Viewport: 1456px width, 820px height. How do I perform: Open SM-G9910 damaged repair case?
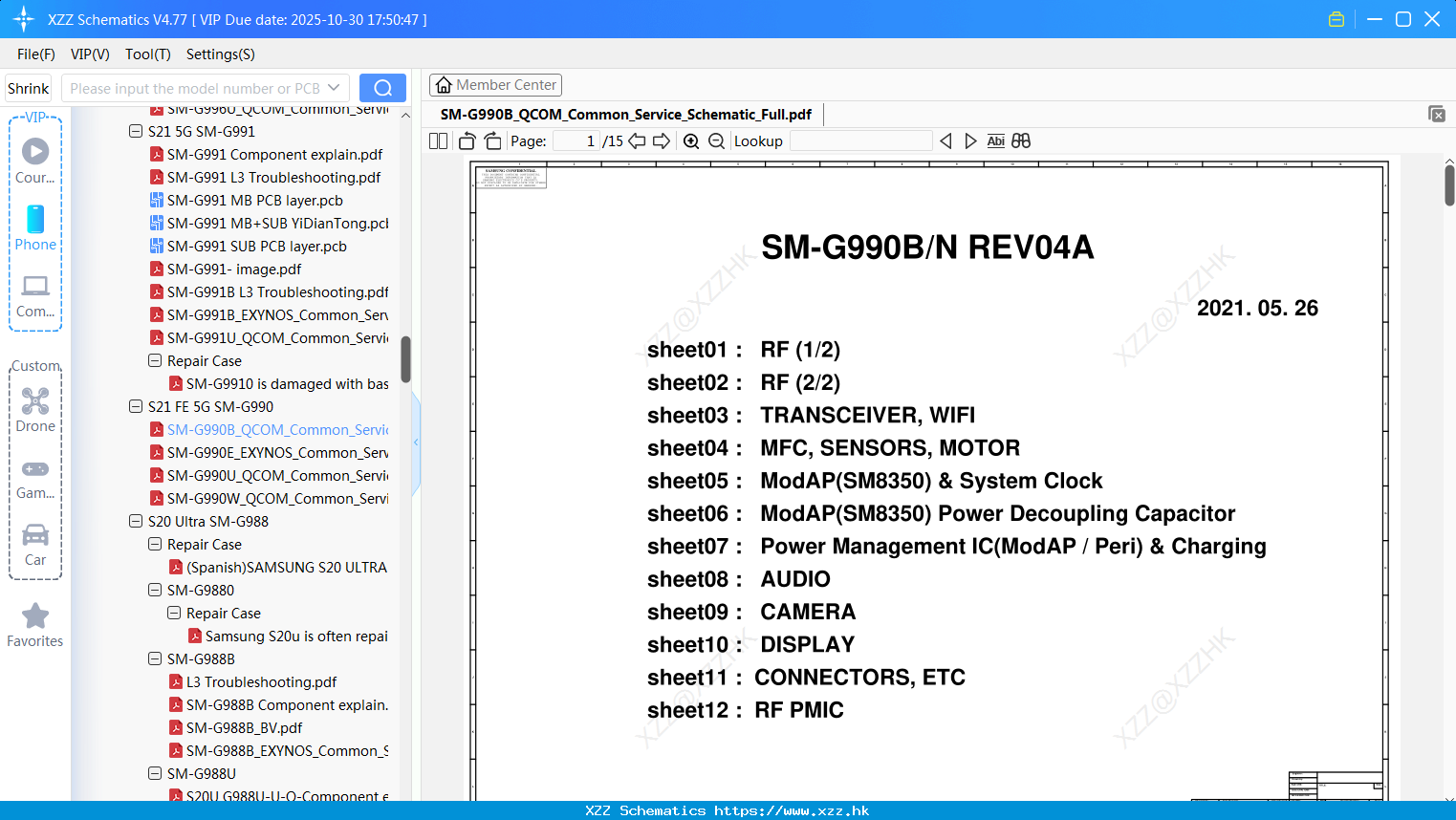point(278,384)
